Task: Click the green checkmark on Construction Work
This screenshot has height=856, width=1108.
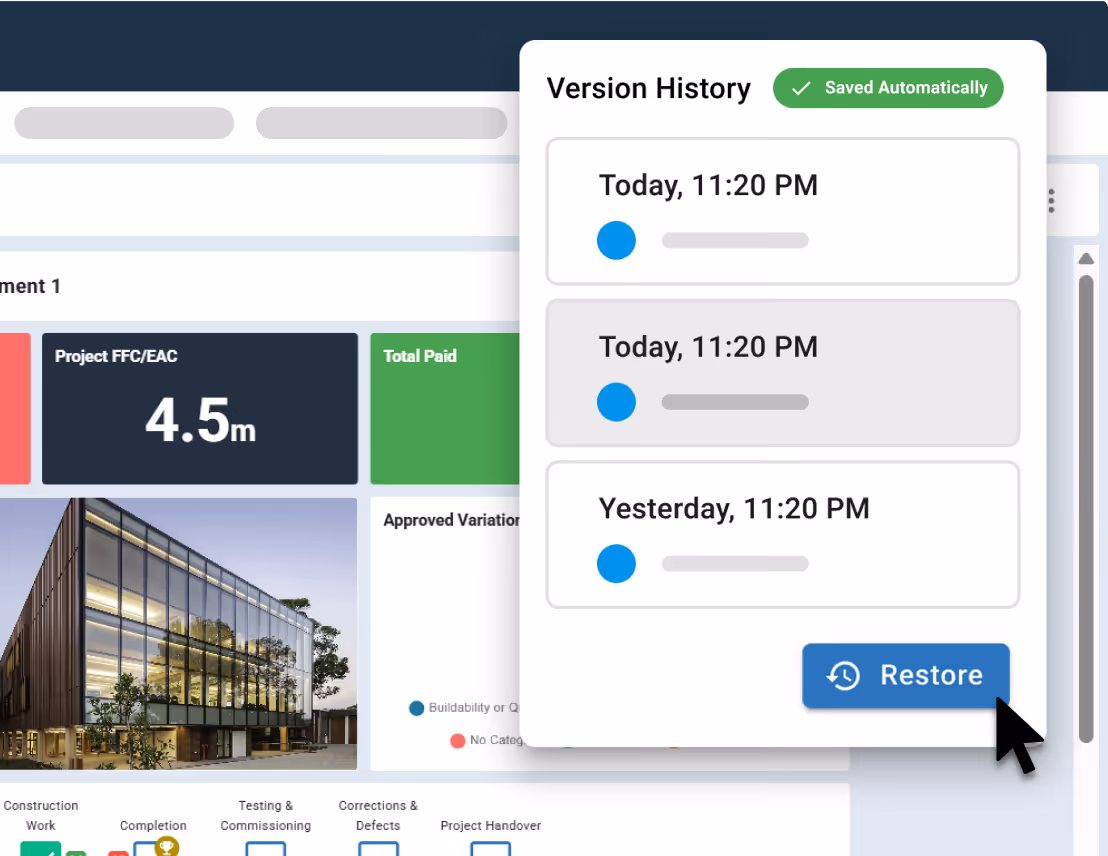Action: (x=42, y=850)
